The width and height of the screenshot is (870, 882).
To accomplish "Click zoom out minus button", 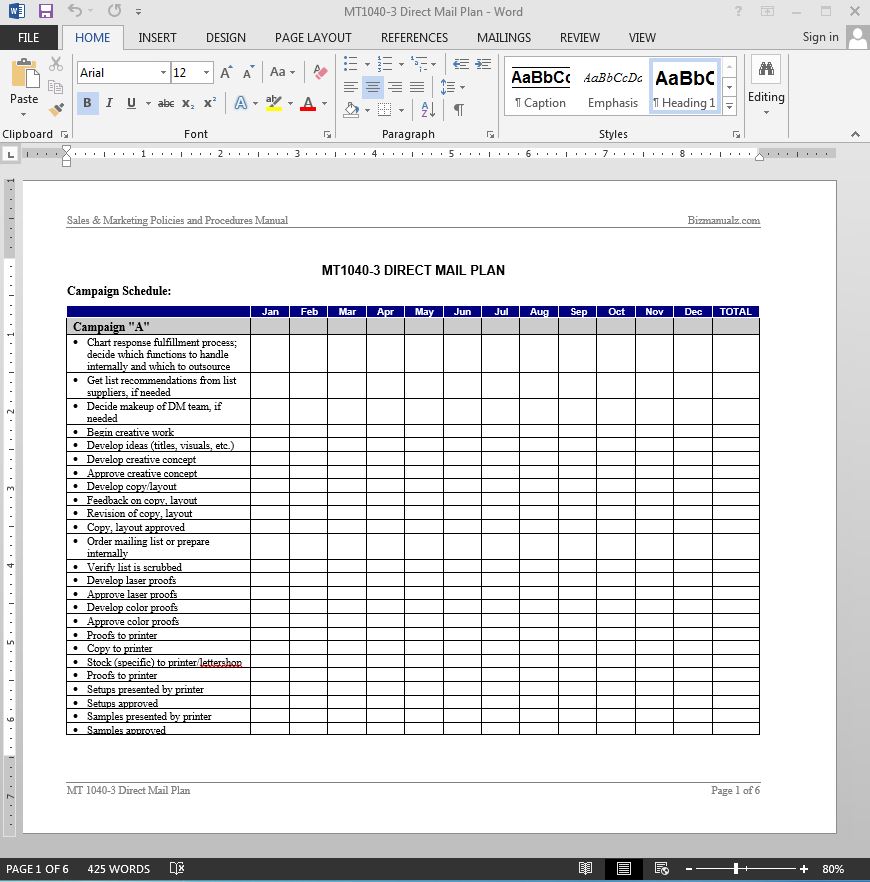I will click(689, 869).
